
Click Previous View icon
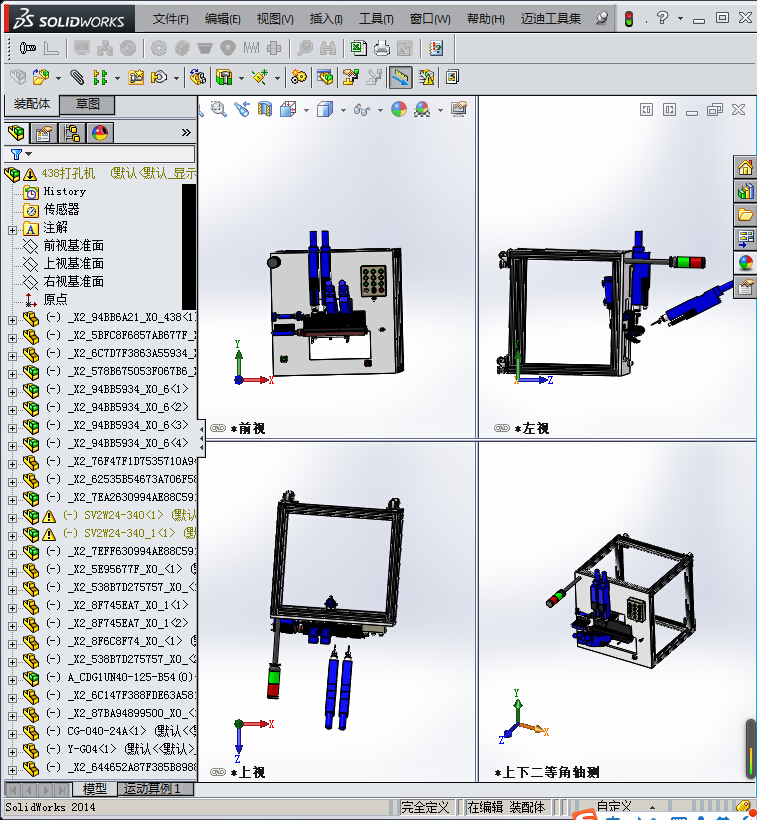click(242, 109)
